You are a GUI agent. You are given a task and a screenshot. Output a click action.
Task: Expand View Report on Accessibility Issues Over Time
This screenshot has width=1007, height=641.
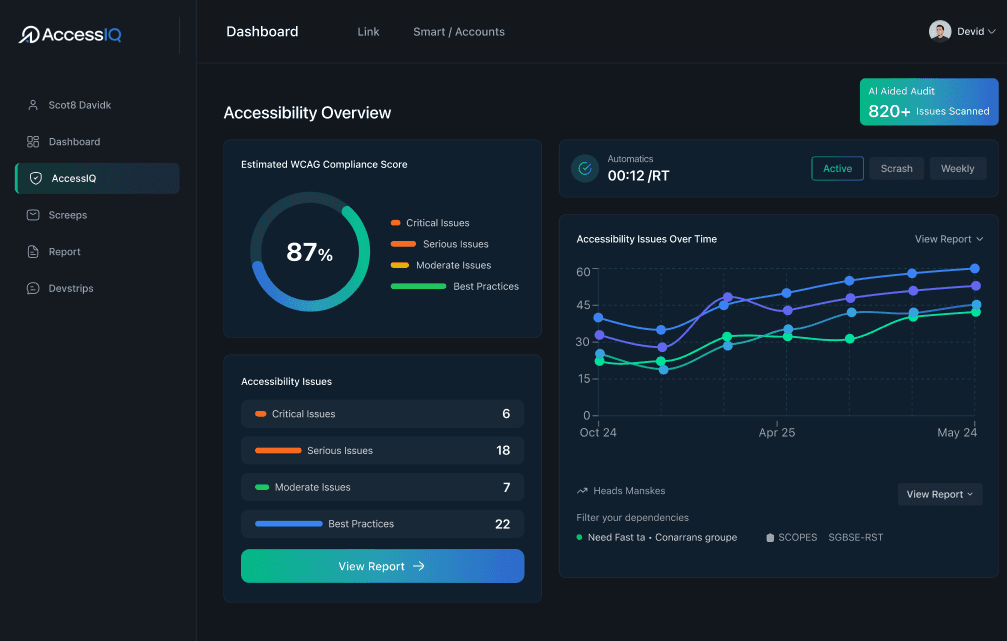pos(948,239)
